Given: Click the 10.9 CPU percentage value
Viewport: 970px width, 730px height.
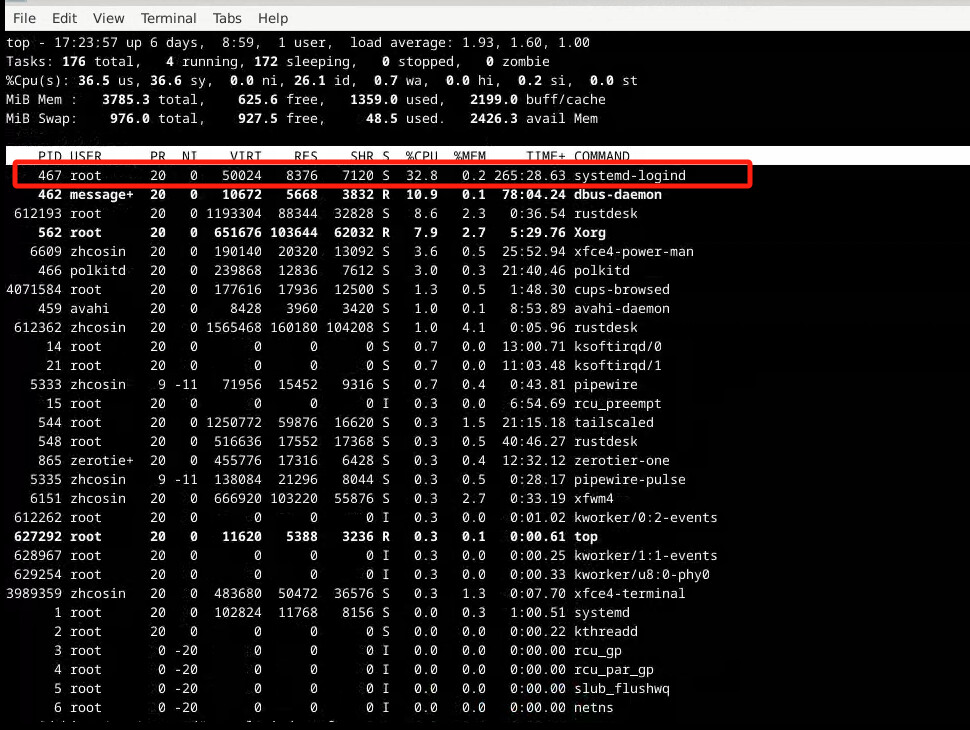Looking at the screenshot, I should tap(422, 194).
